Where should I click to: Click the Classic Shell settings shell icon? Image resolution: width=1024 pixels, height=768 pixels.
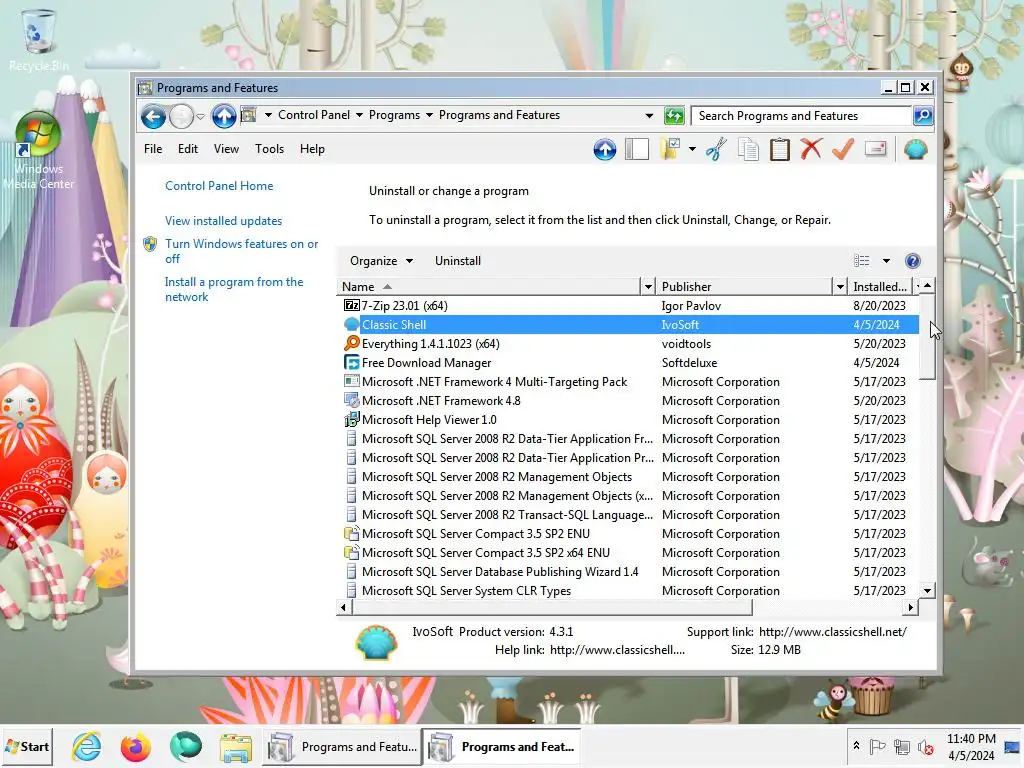coord(916,150)
